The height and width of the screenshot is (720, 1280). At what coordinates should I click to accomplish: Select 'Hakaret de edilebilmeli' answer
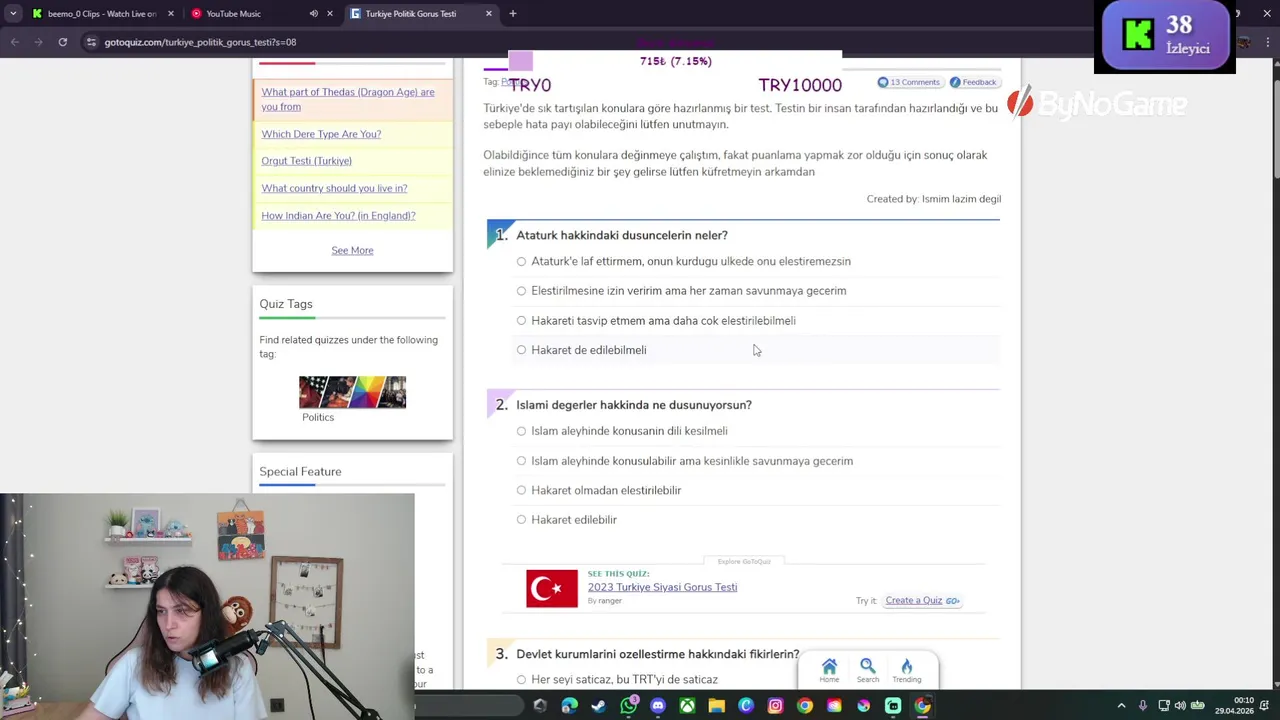521,350
